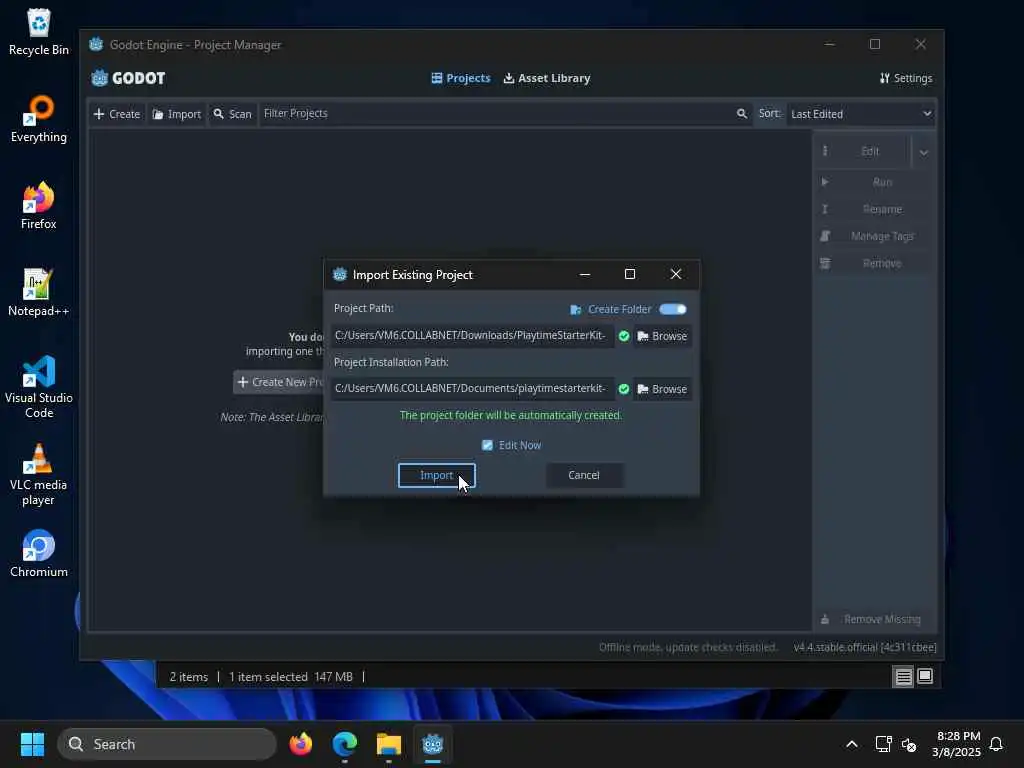Screen dimensions: 1024x768
Task: Click the network icon in system tray
Action: pyautogui.click(x=883, y=744)
